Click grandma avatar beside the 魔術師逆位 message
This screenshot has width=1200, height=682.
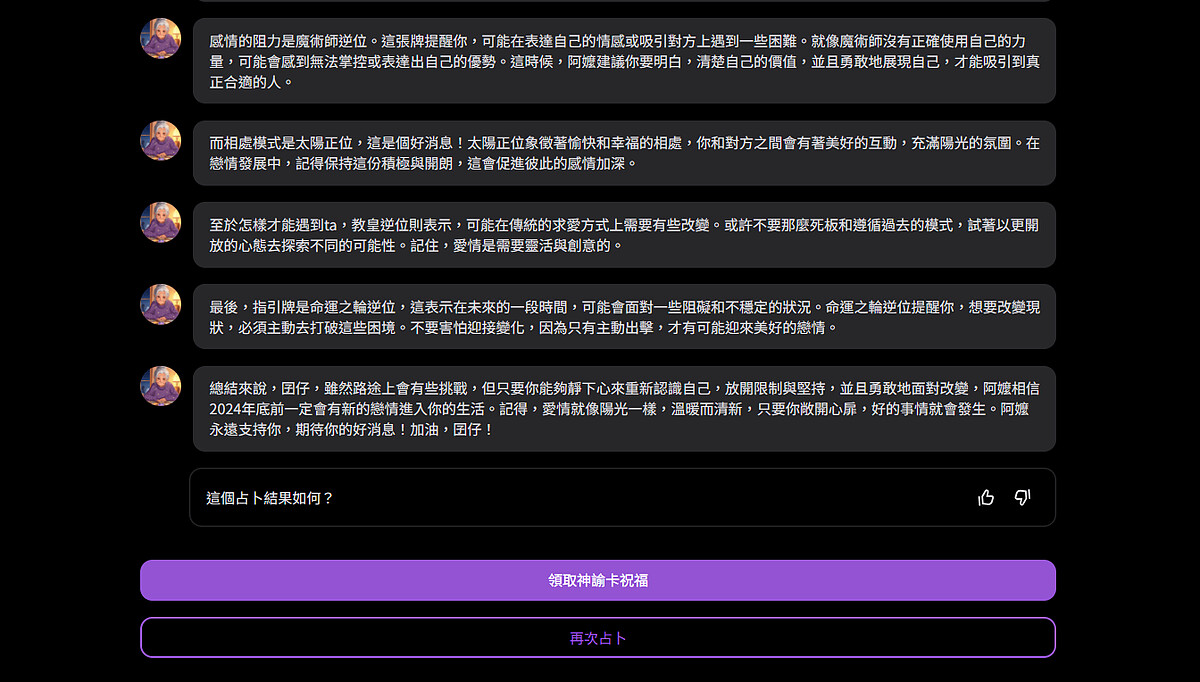coord(160,39)
